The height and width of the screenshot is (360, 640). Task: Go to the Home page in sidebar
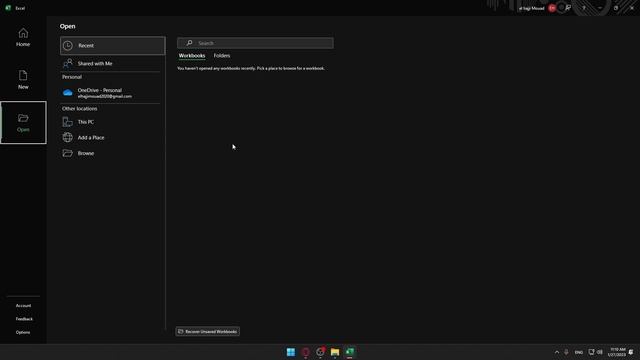[x=23, y=37]
